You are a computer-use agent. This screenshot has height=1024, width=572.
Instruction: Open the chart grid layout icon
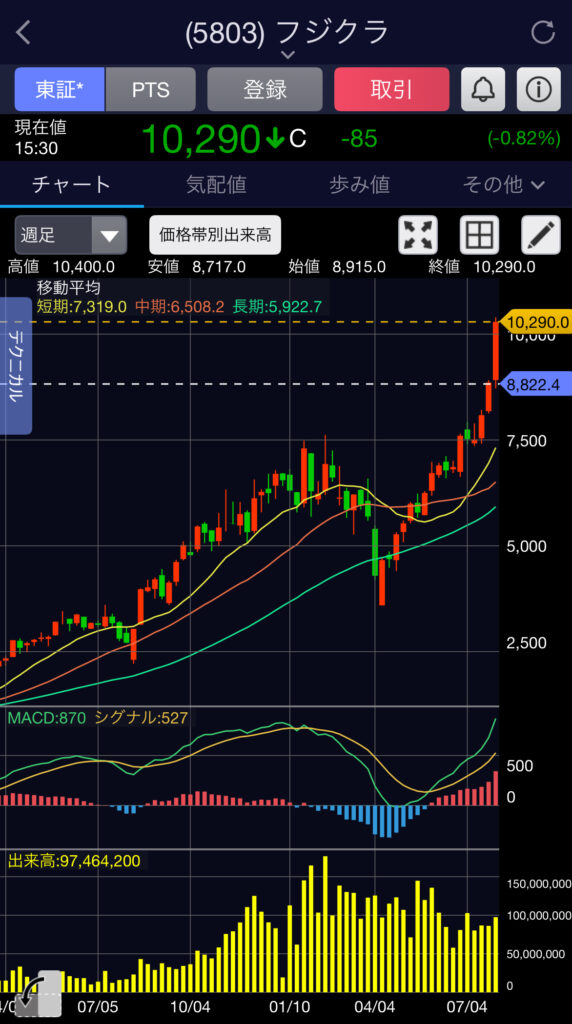479,235
